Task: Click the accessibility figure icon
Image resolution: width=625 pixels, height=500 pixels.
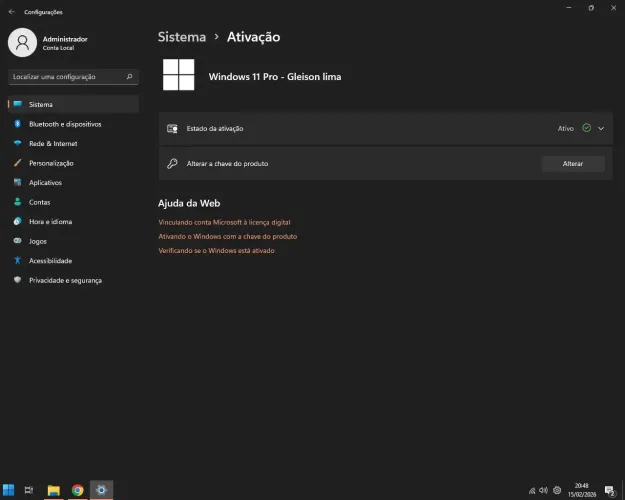Action: (18, 260)
